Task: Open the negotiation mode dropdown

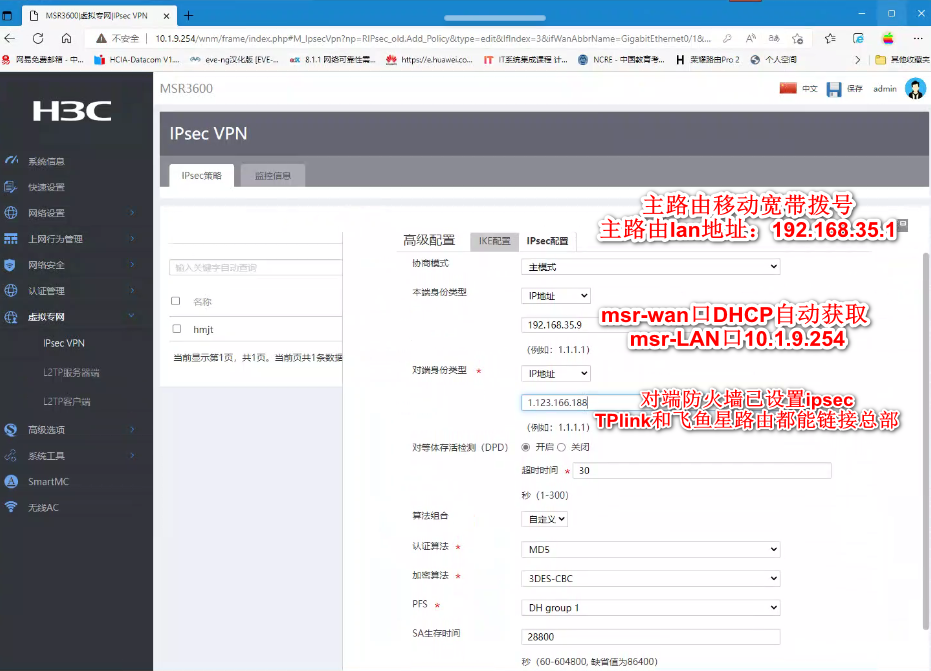Action: point(651,267)
